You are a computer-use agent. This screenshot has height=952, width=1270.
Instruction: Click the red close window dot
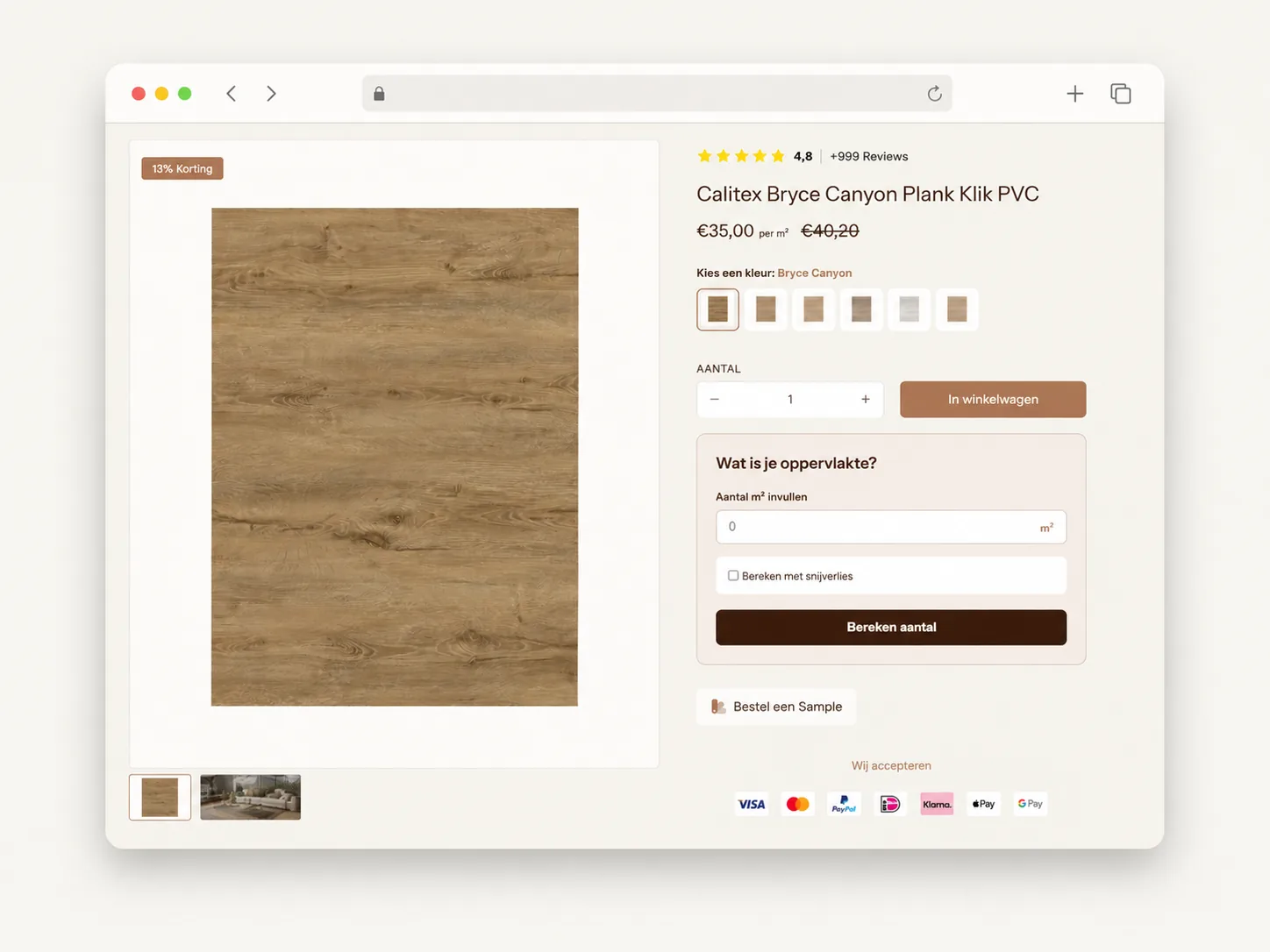pyautogui.click(x=139, y=94)
